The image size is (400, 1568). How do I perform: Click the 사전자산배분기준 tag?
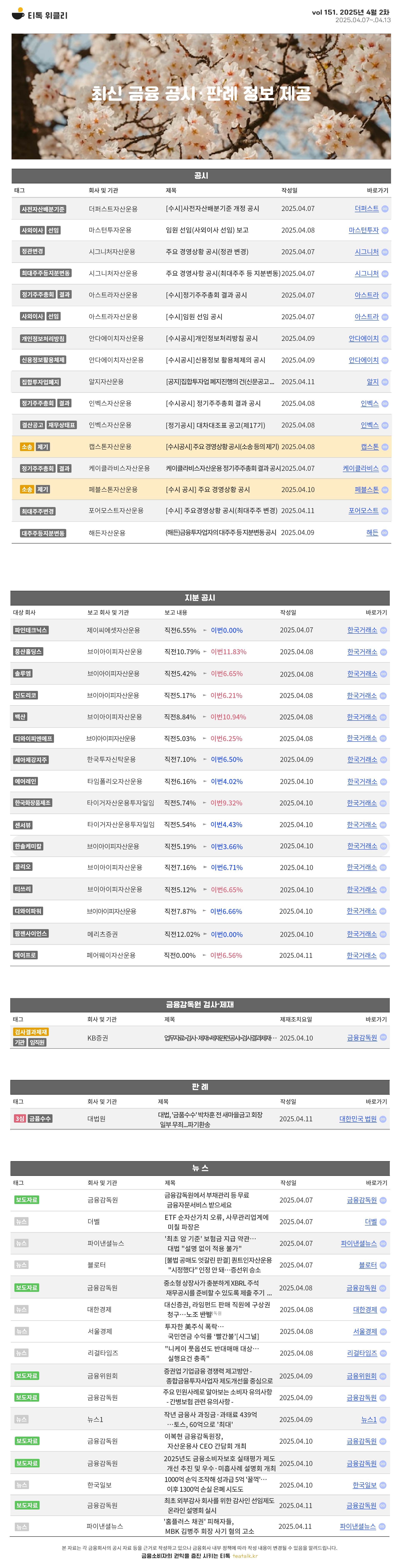tap(43, 209)
